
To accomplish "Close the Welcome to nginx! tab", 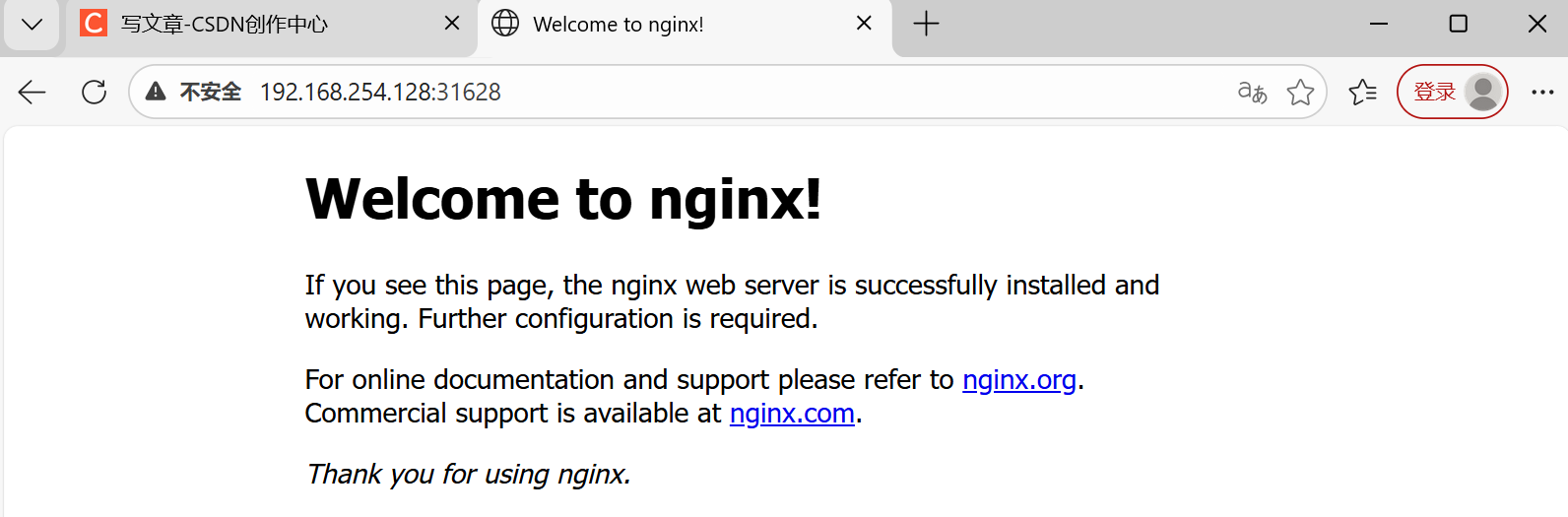I will pyautogui.click(x=864, y=23).
